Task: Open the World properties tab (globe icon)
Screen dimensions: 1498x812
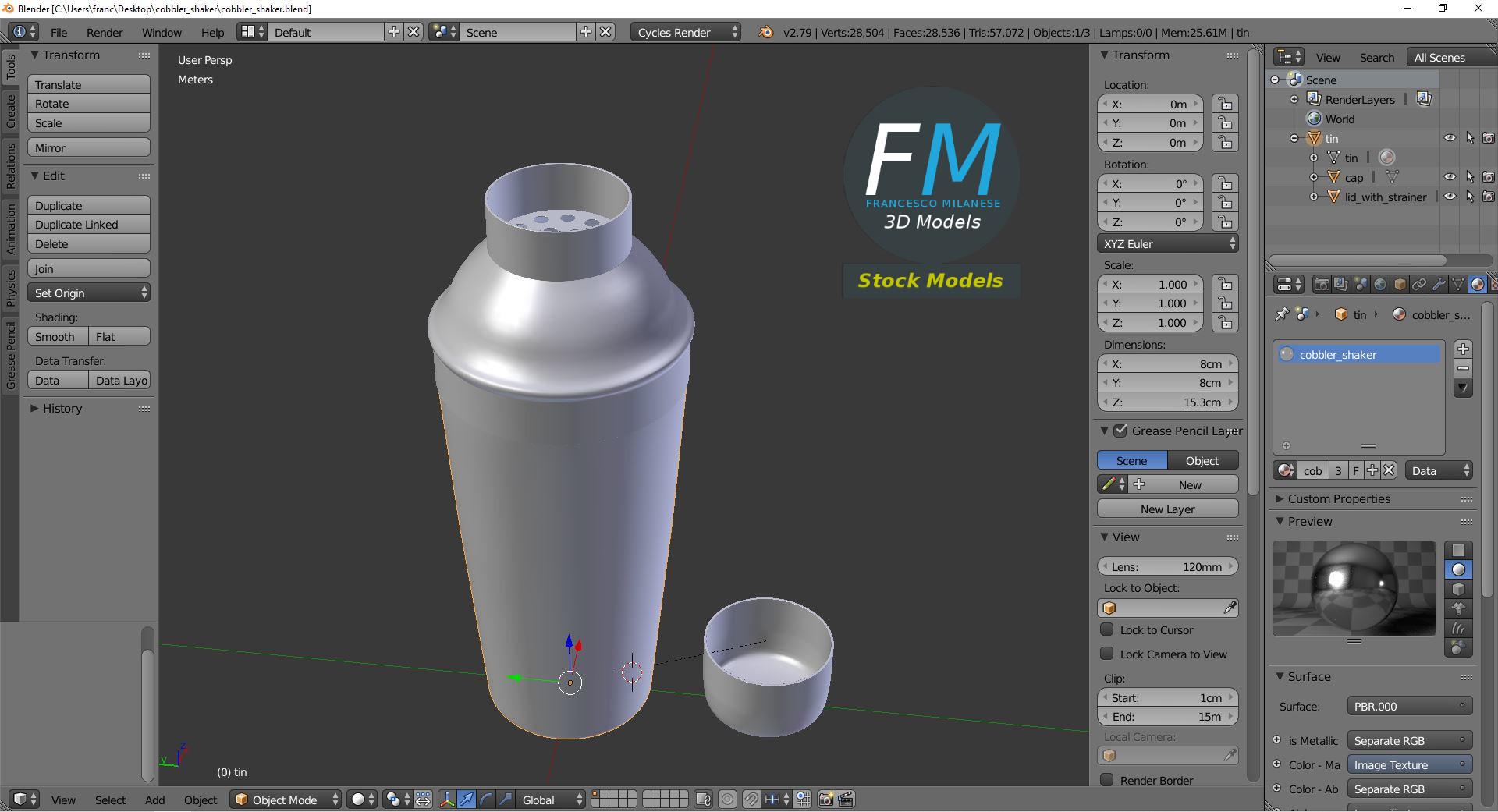Action: point(1380,285)
